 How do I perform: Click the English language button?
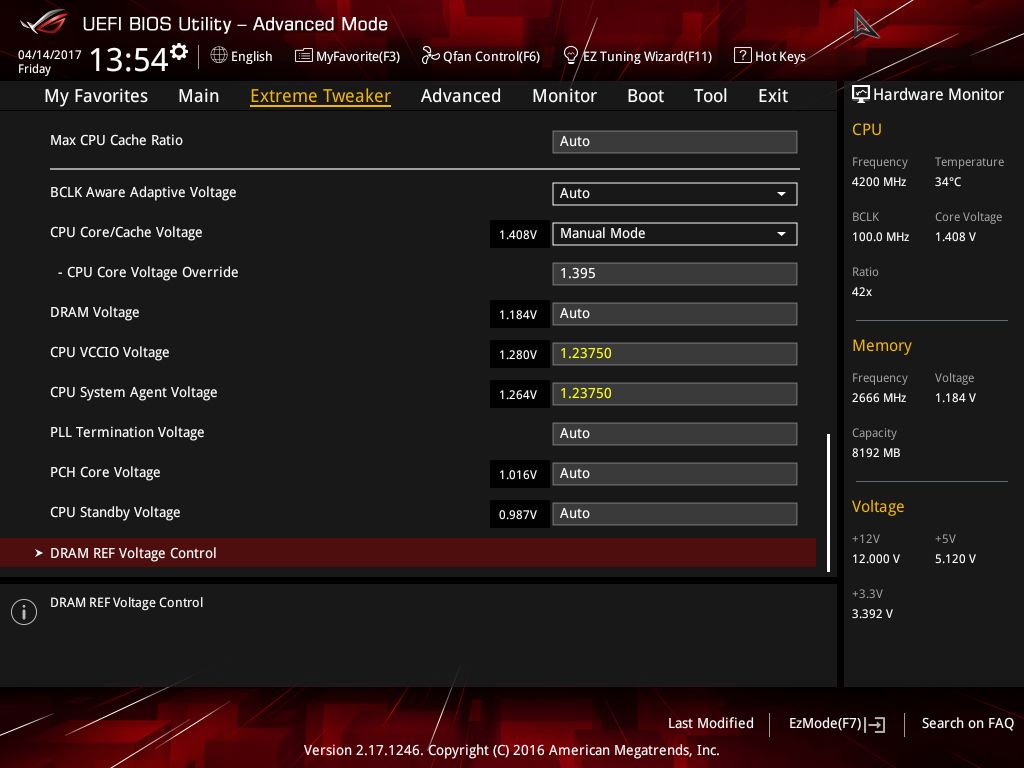tap(242, 56)
